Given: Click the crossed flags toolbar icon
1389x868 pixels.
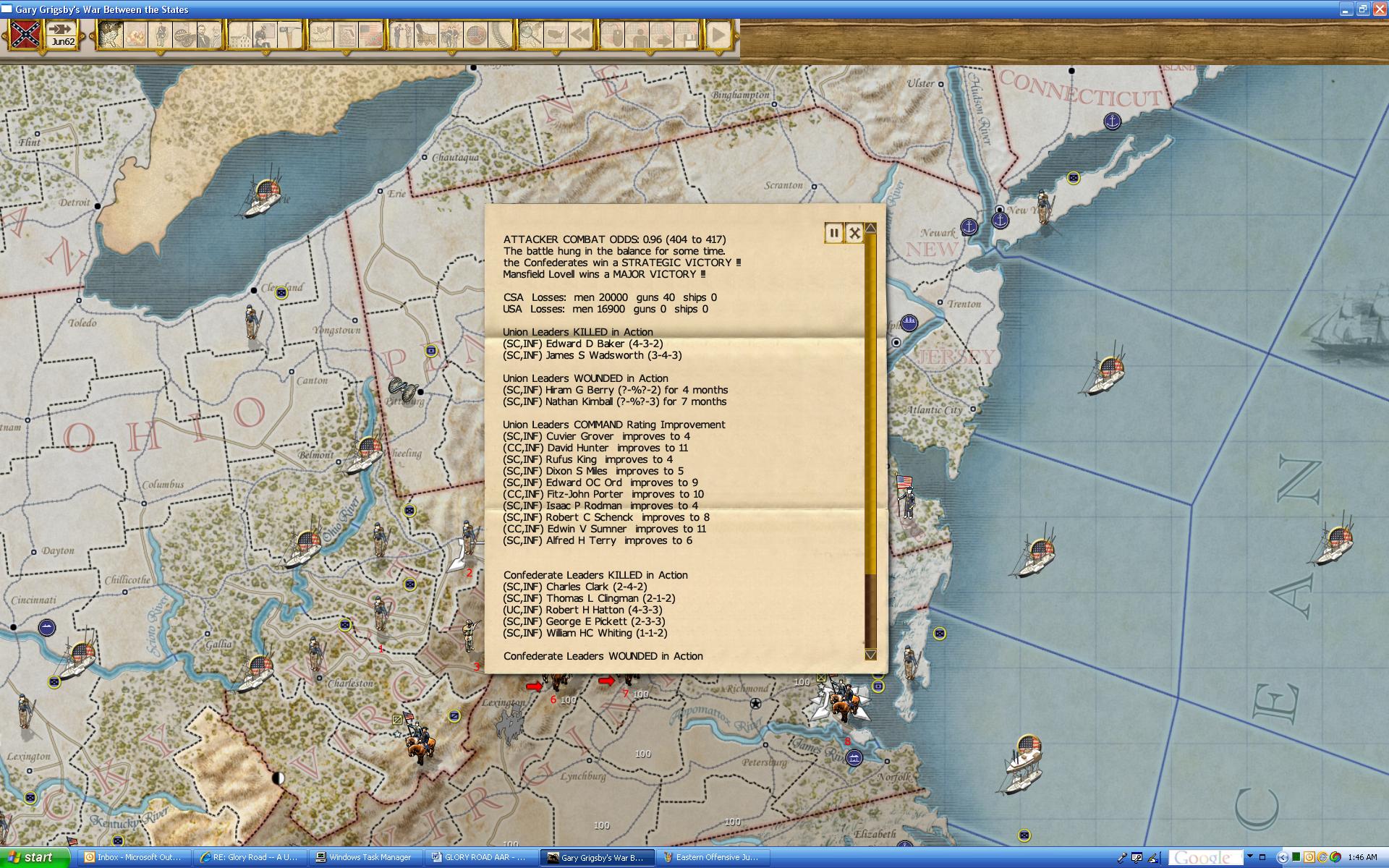Looking at the screenshot, I should point(370,35).
